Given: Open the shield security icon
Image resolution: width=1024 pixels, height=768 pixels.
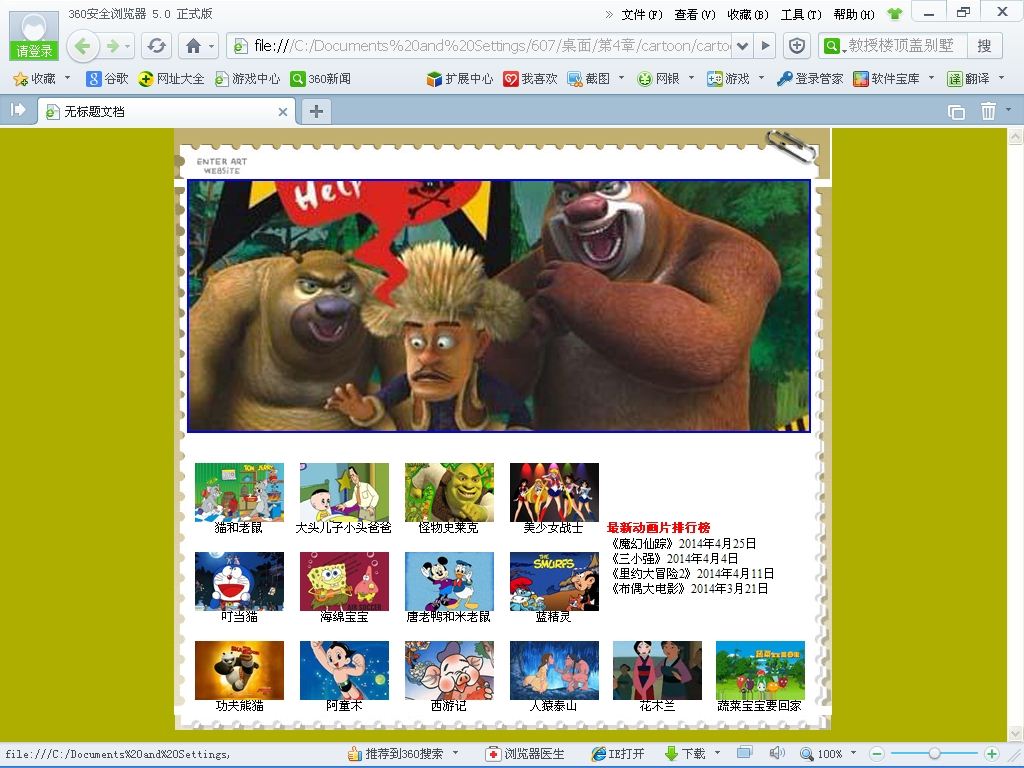Looking at the screenshot, I should coord(796,46).
